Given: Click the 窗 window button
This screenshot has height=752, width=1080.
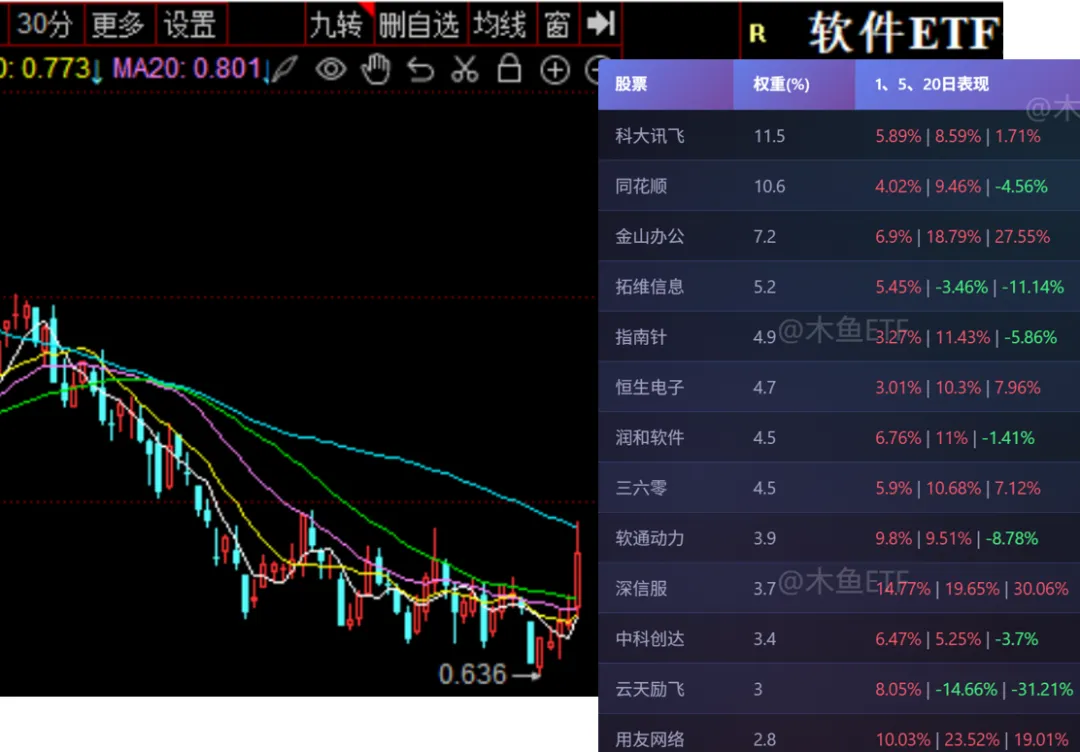Looking at the screenshot, I should (558, 25).
